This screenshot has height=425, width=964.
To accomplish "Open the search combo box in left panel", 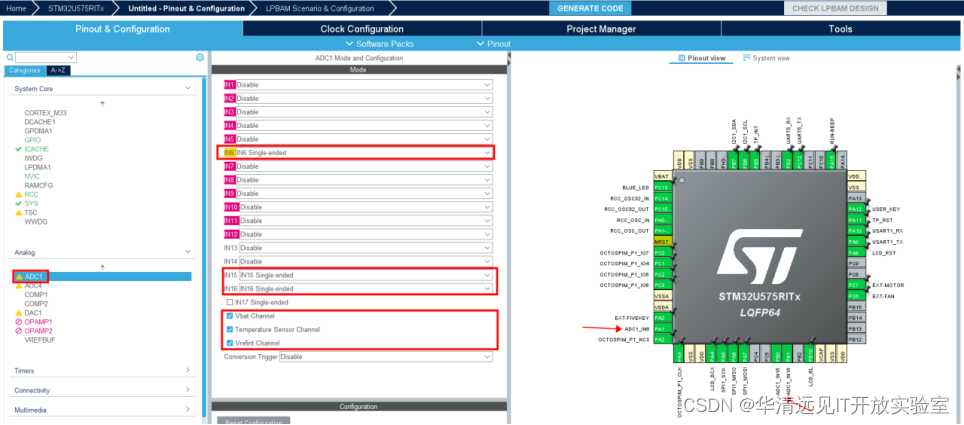I will point(46,57).
